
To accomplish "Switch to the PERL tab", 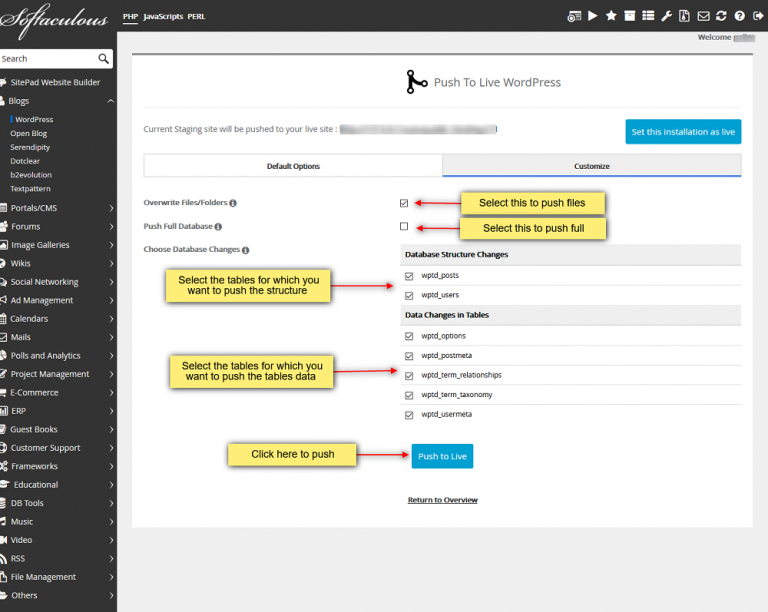I will pyautogui.click(x=196, y=17).
